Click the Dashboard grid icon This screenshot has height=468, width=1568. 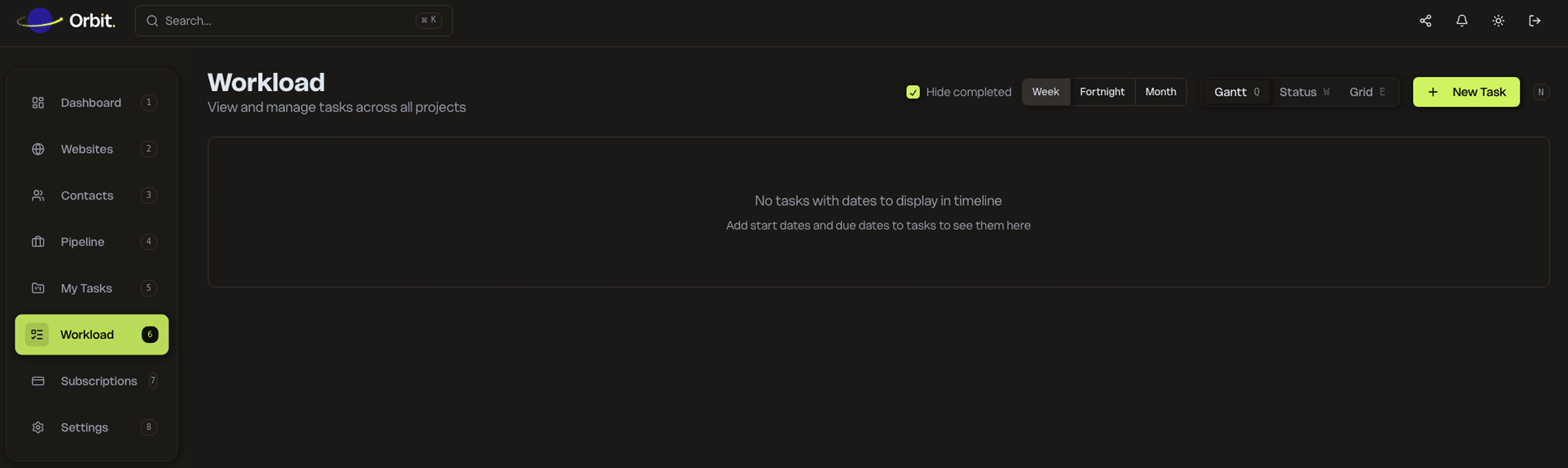[x=38, y=102]
